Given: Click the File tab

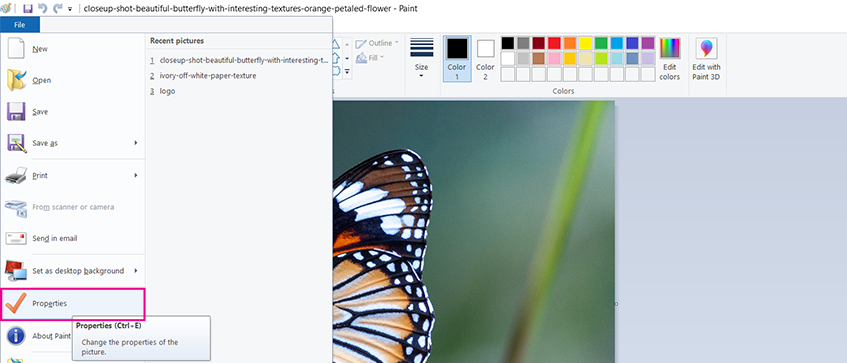Looking at the screenshot, I should coord(20,24).
